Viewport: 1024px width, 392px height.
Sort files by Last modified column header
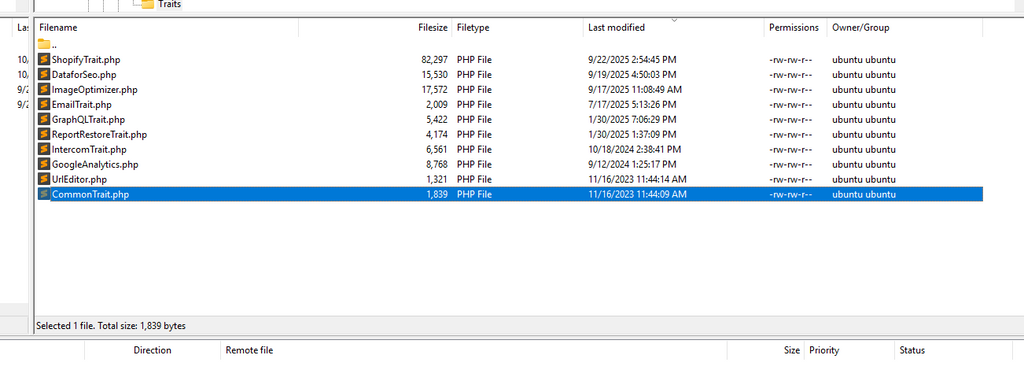coord(673,27)
